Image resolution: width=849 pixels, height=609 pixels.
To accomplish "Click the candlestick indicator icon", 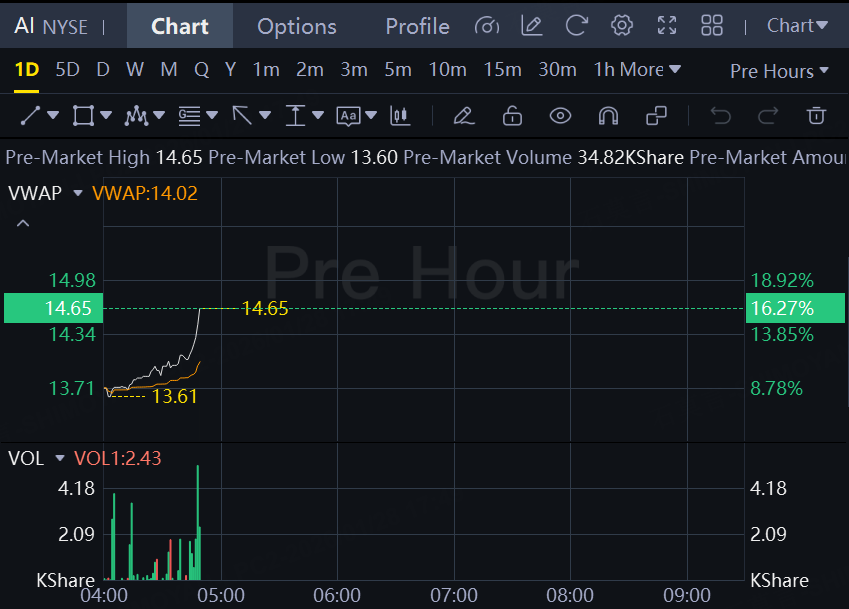I will click(x=400, y=116).
